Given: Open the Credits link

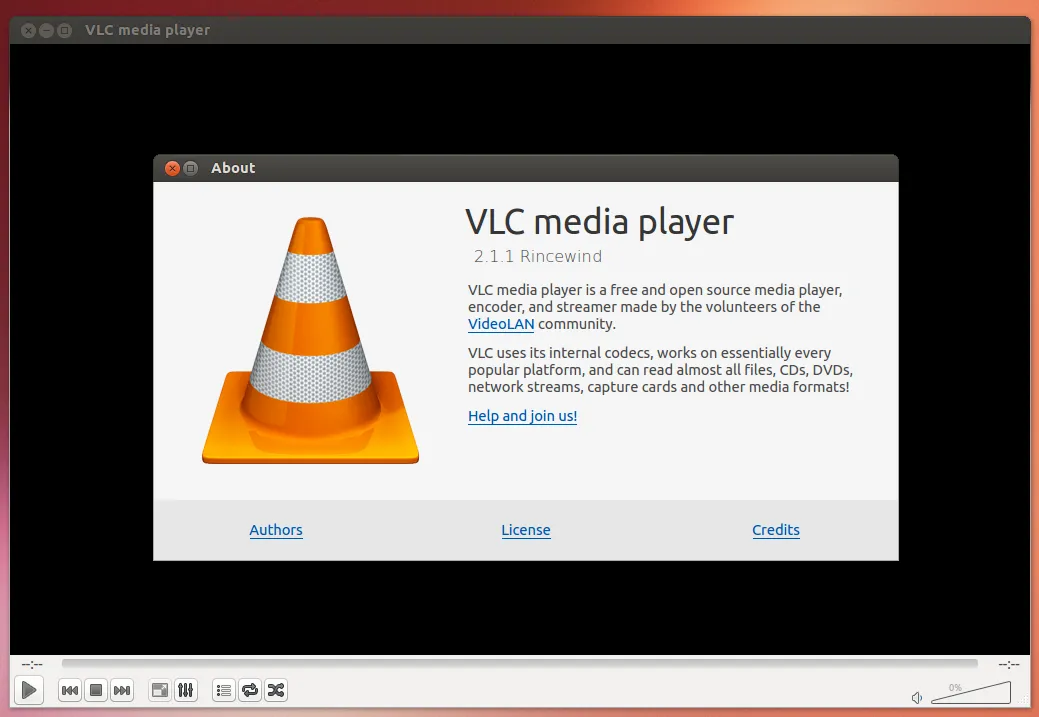Looking at the screenshot, I should pyautogui.click(x=776, y=530).
